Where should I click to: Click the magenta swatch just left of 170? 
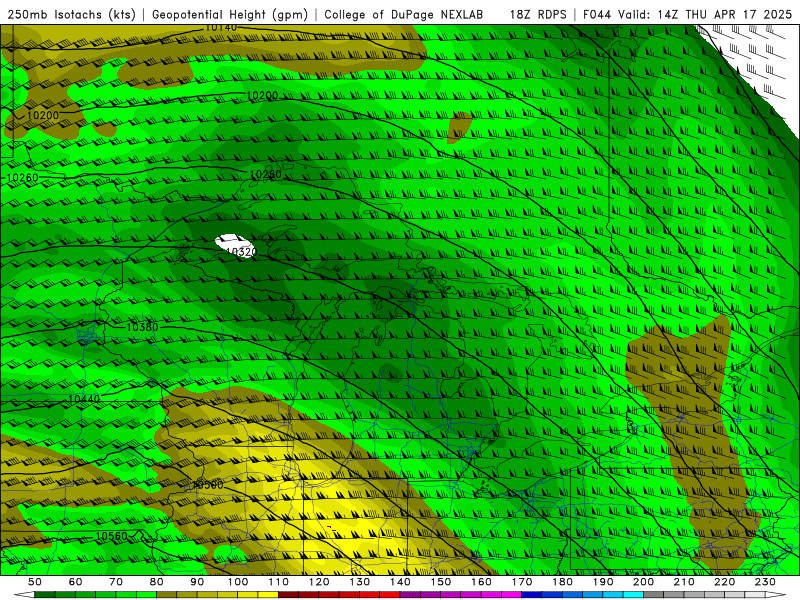click(512, 595)
